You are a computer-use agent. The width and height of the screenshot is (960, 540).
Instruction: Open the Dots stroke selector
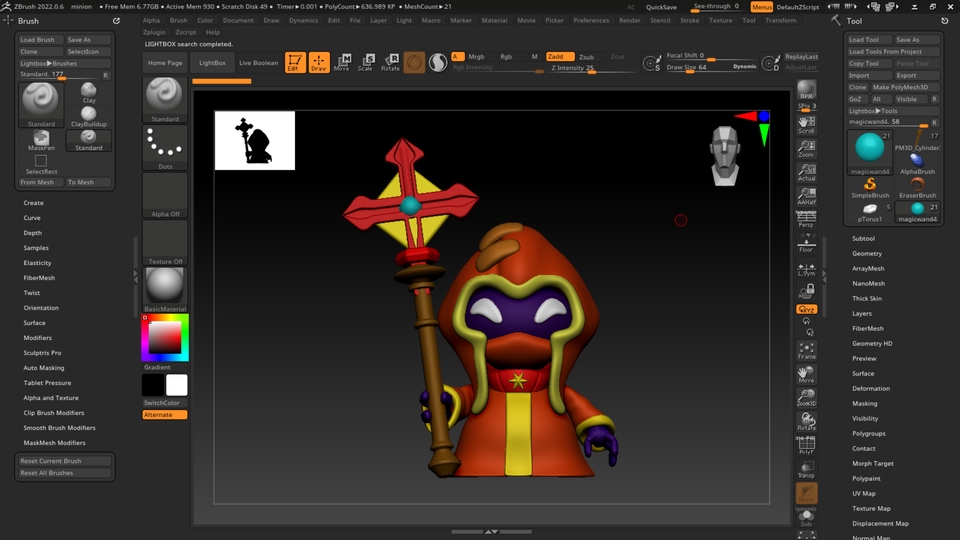coord(165,148)
